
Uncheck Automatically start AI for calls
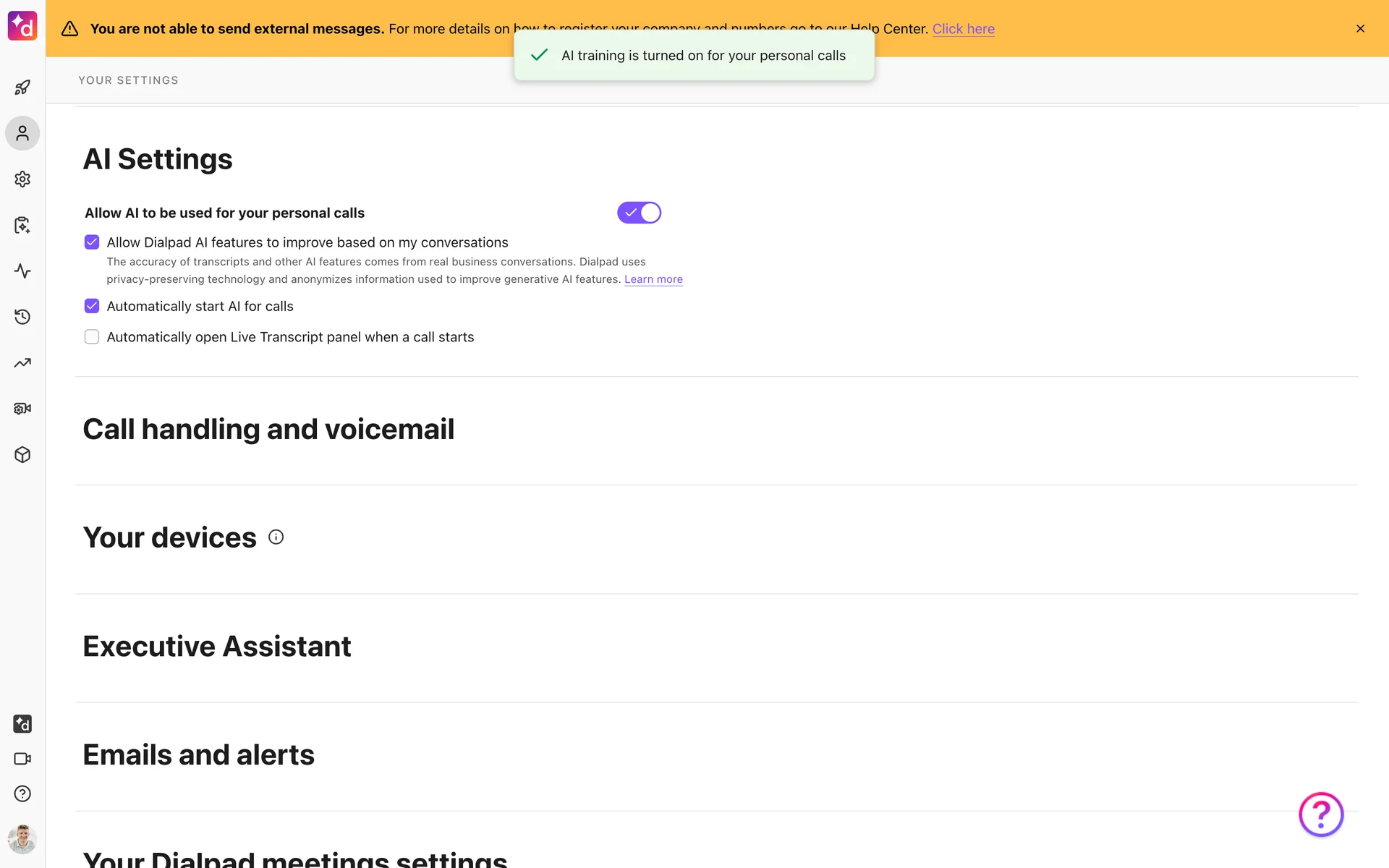(x=92, y=306)
